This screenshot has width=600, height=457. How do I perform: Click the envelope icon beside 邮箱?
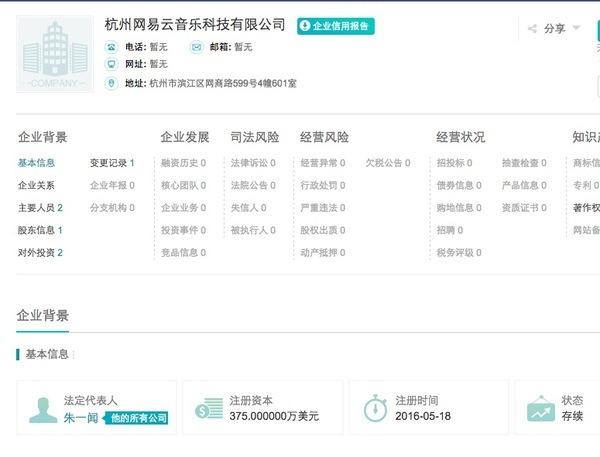196,47
